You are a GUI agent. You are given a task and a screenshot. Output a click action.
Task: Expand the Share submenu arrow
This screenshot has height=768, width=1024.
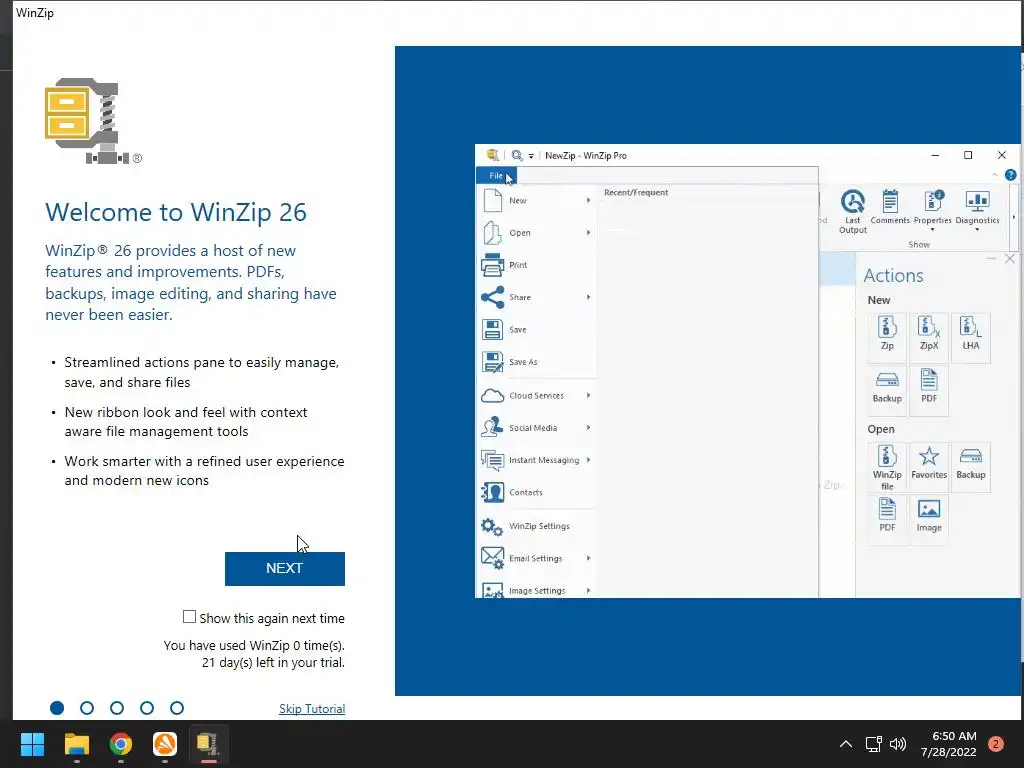click(588, 297)
